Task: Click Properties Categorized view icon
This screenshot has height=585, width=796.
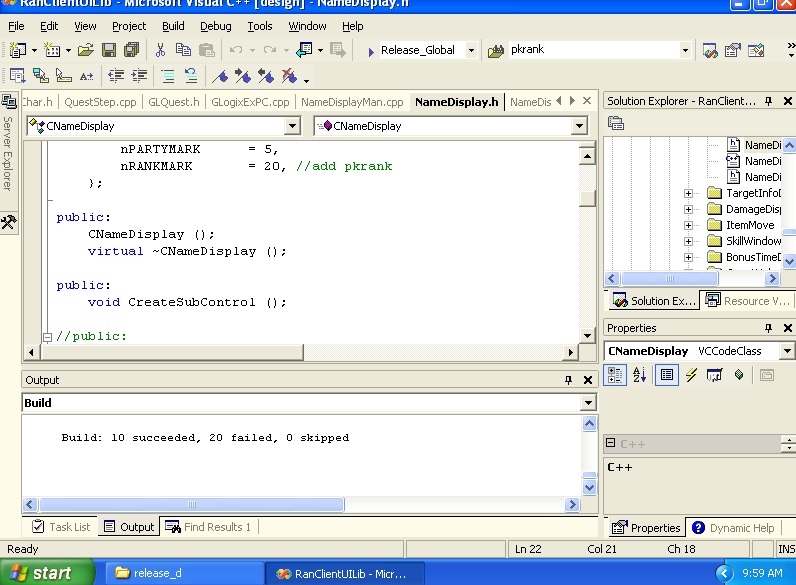Action: coord(615,375)
